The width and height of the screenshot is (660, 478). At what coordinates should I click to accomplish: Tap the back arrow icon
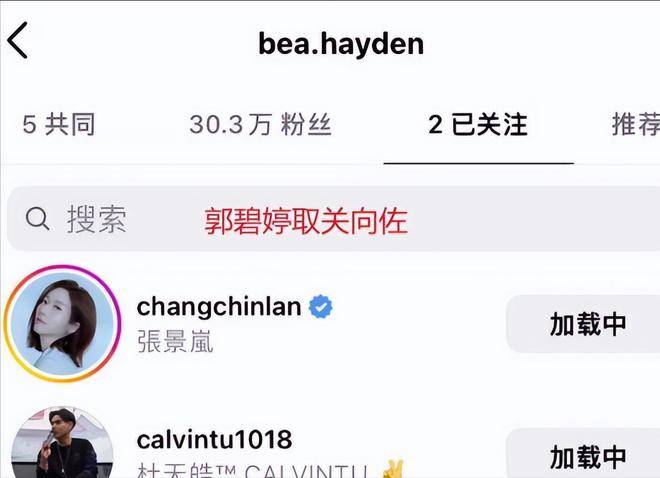(17, 40)
